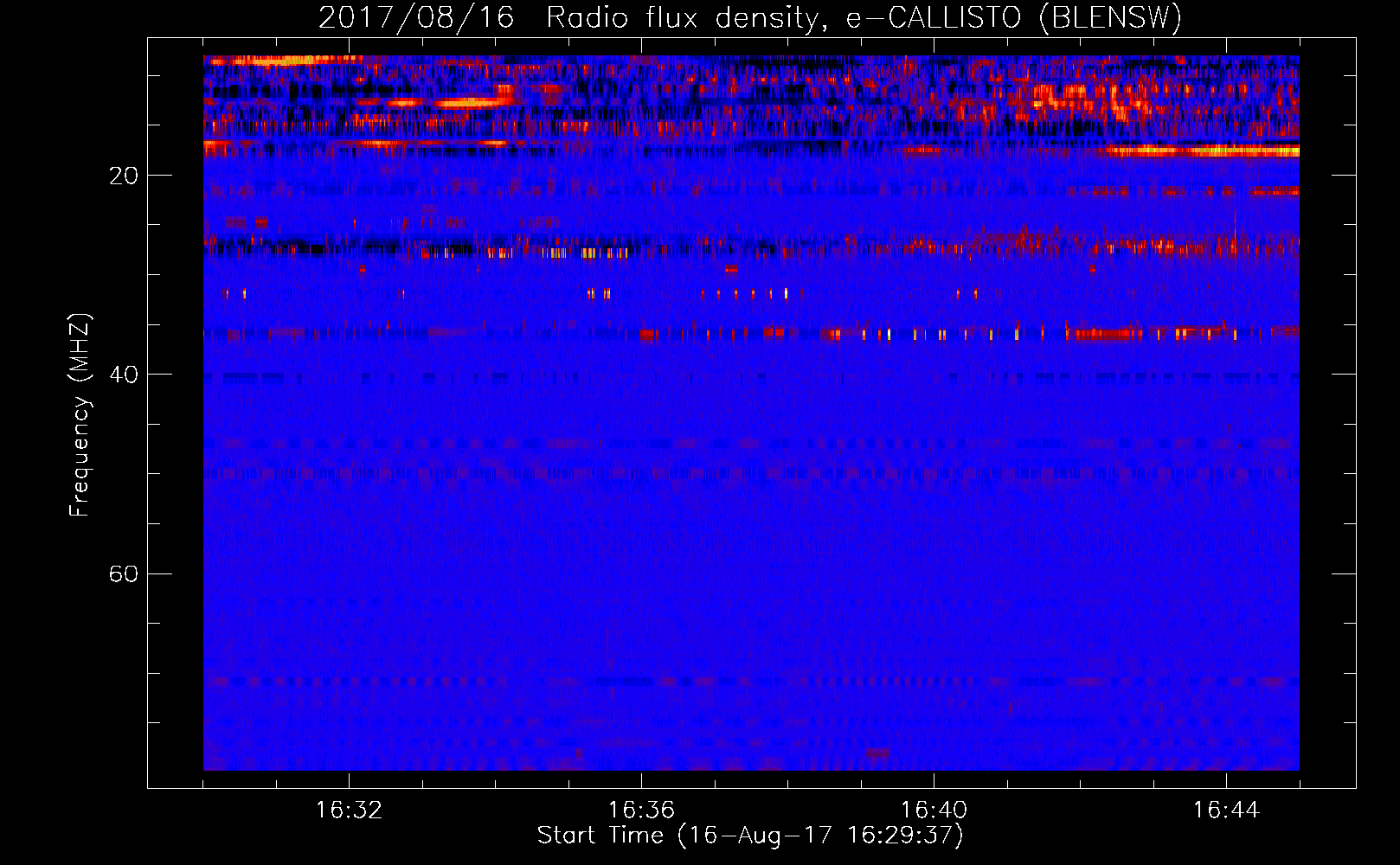
Task: Click the '60' frequency tick label
Action: 124,573
